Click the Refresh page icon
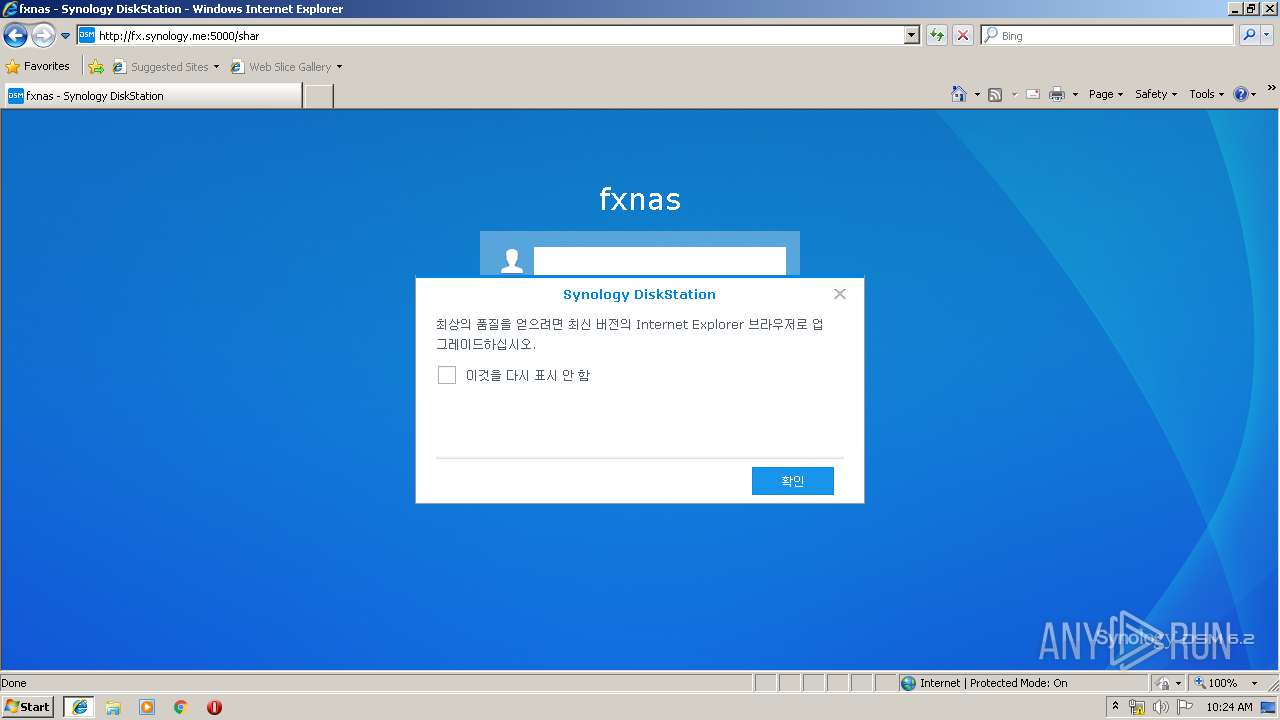Viewport: 1280px width, 720px height. (x=936, y=35)
